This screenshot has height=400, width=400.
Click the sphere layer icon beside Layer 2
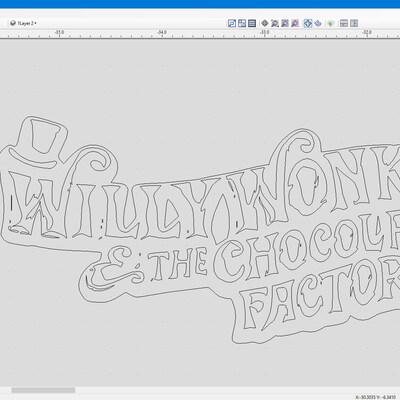[x=13, y=23]
